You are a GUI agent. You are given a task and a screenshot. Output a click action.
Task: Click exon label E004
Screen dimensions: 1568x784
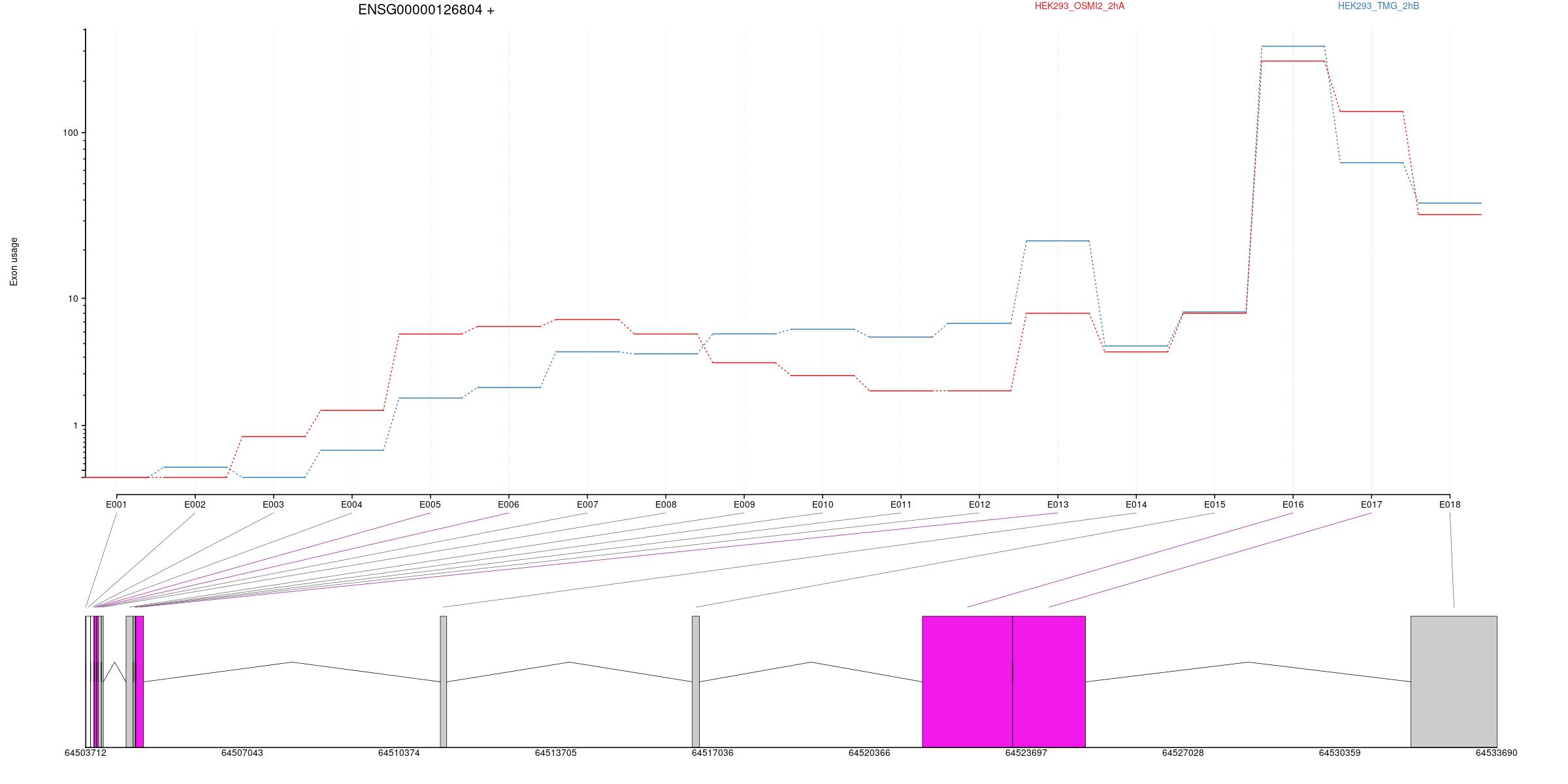(351, 504)
